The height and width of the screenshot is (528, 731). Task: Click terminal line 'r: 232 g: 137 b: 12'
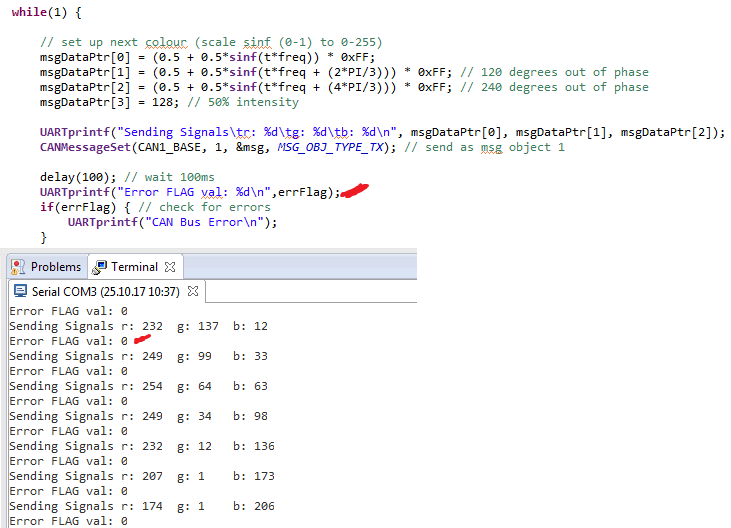point(138,326)
